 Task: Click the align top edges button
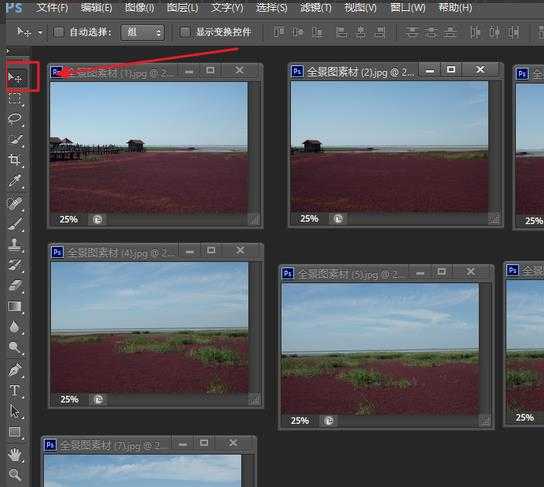coord(279,33)
